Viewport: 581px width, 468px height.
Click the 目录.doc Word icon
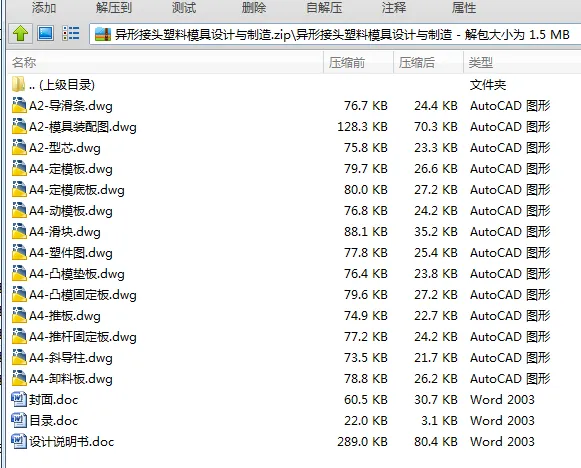tap(19, 421)
